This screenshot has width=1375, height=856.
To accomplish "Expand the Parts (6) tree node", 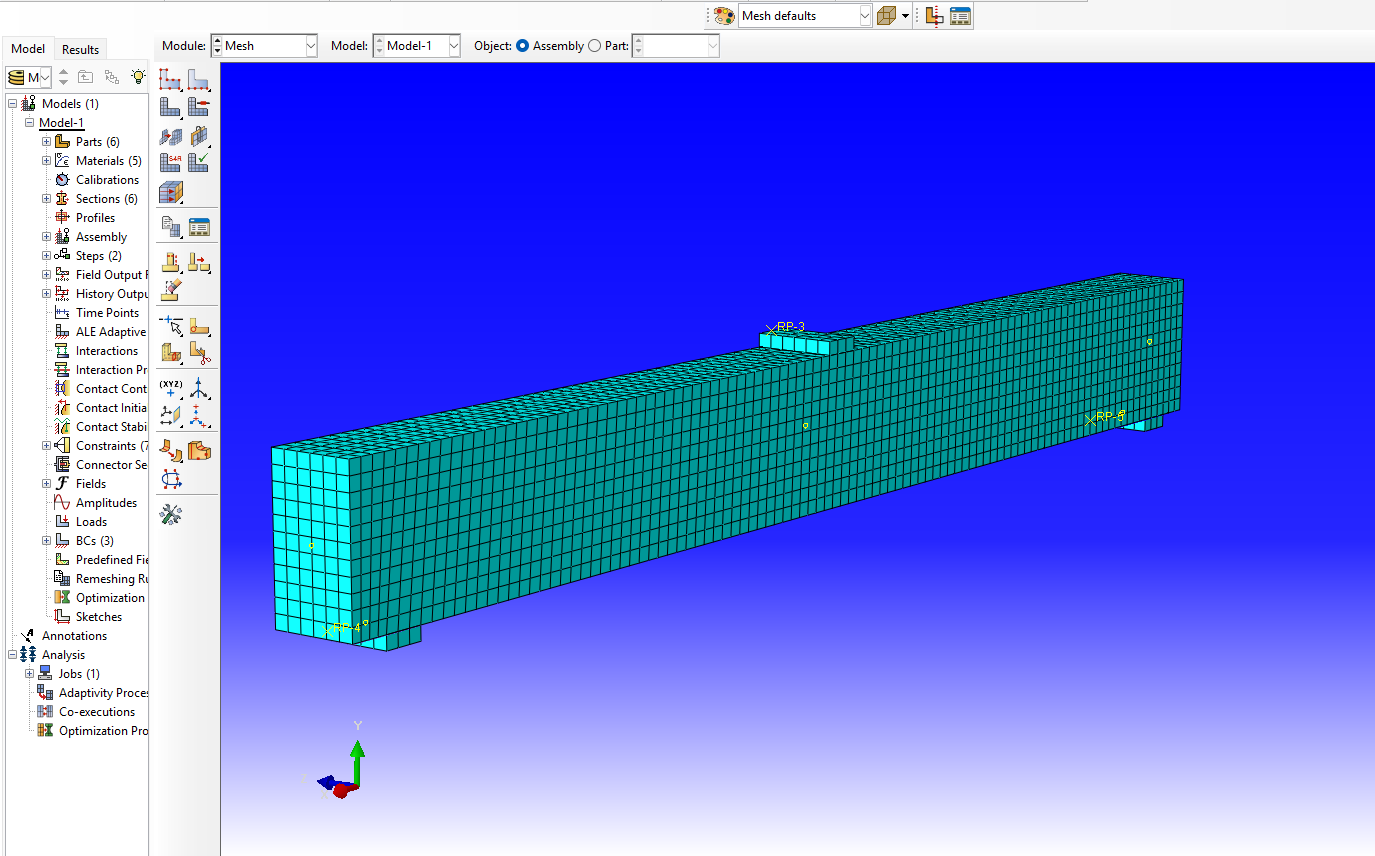I will click(46, 142).
